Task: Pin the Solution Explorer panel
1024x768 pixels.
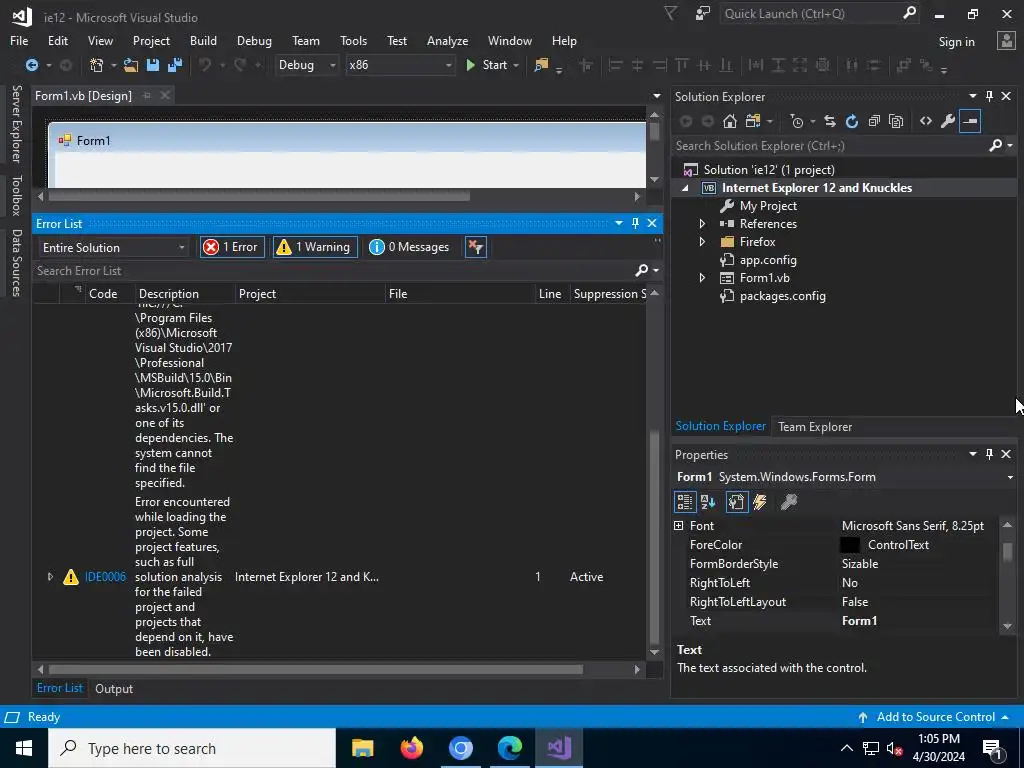Action: coord(989,96)
